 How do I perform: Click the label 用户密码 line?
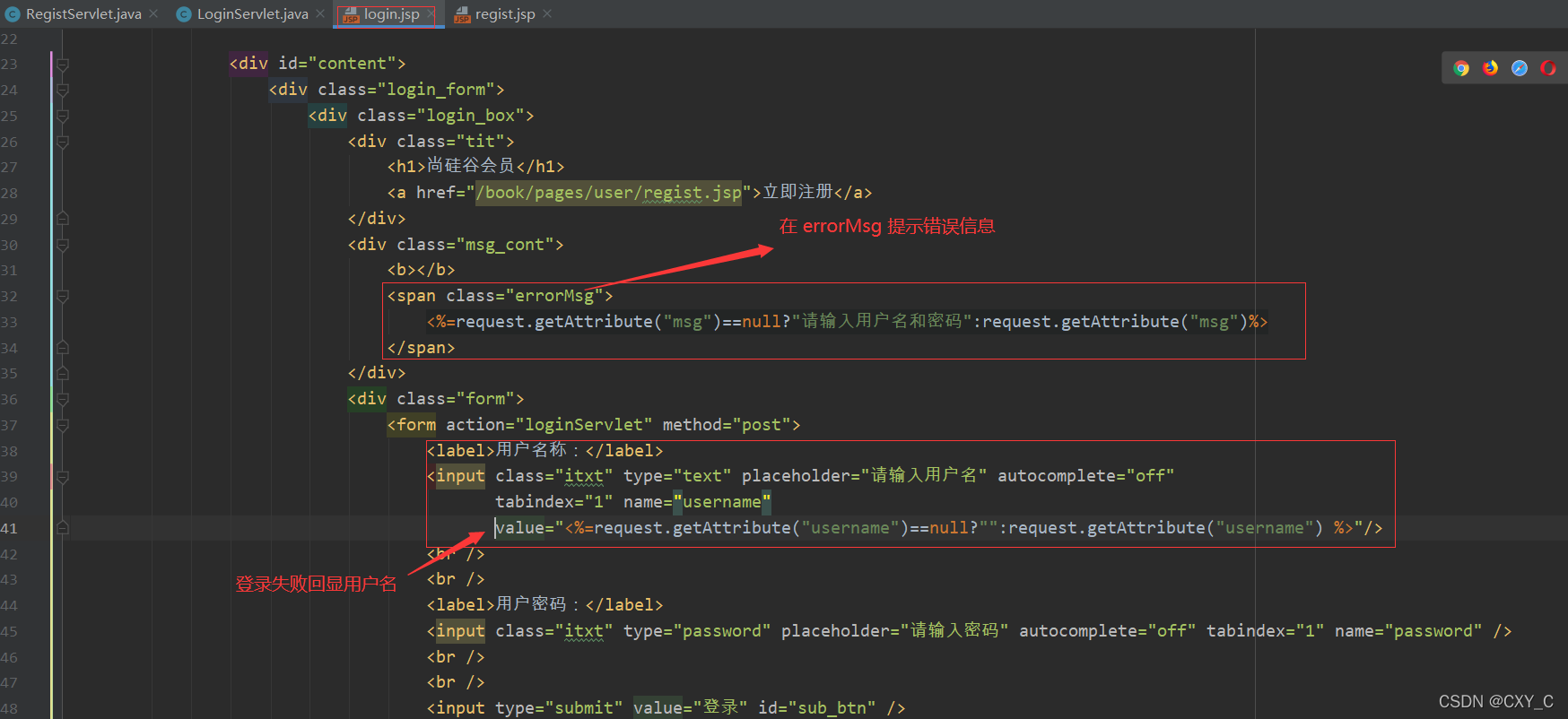(544, 605)
